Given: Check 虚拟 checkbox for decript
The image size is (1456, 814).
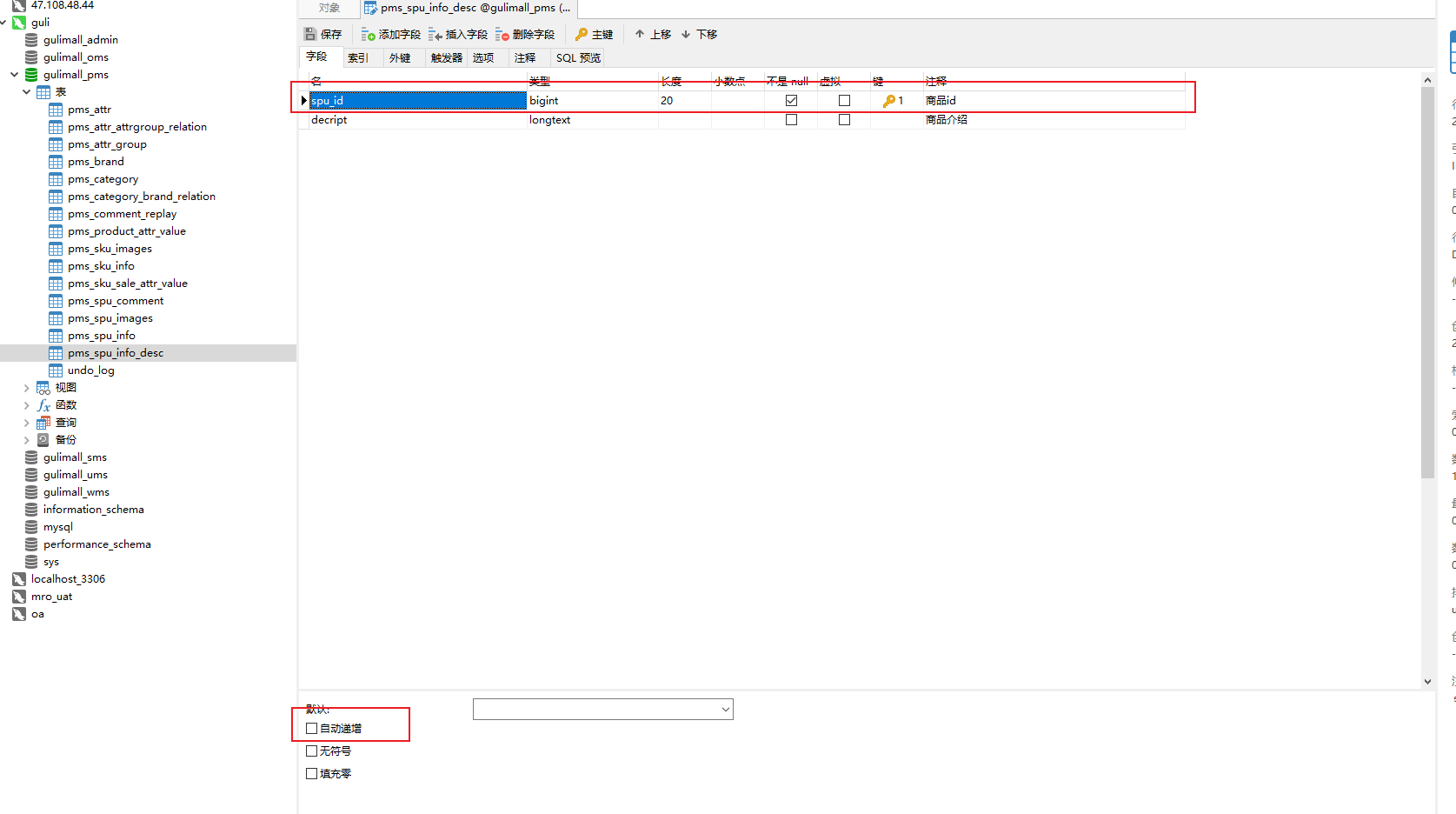Looking at the screenshot, I should [844, 120].
